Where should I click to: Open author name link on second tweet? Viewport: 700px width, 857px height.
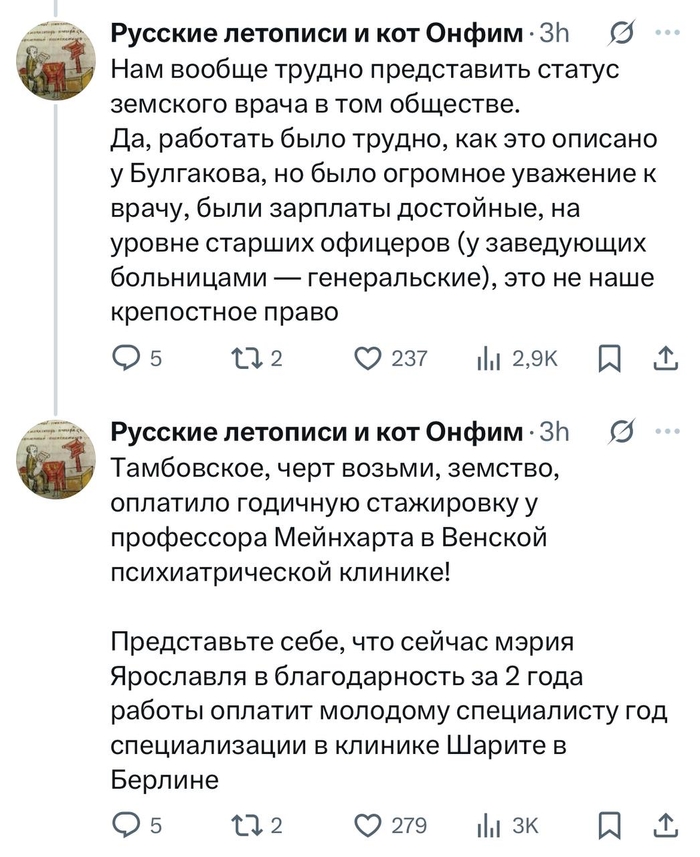coord(316,433)
